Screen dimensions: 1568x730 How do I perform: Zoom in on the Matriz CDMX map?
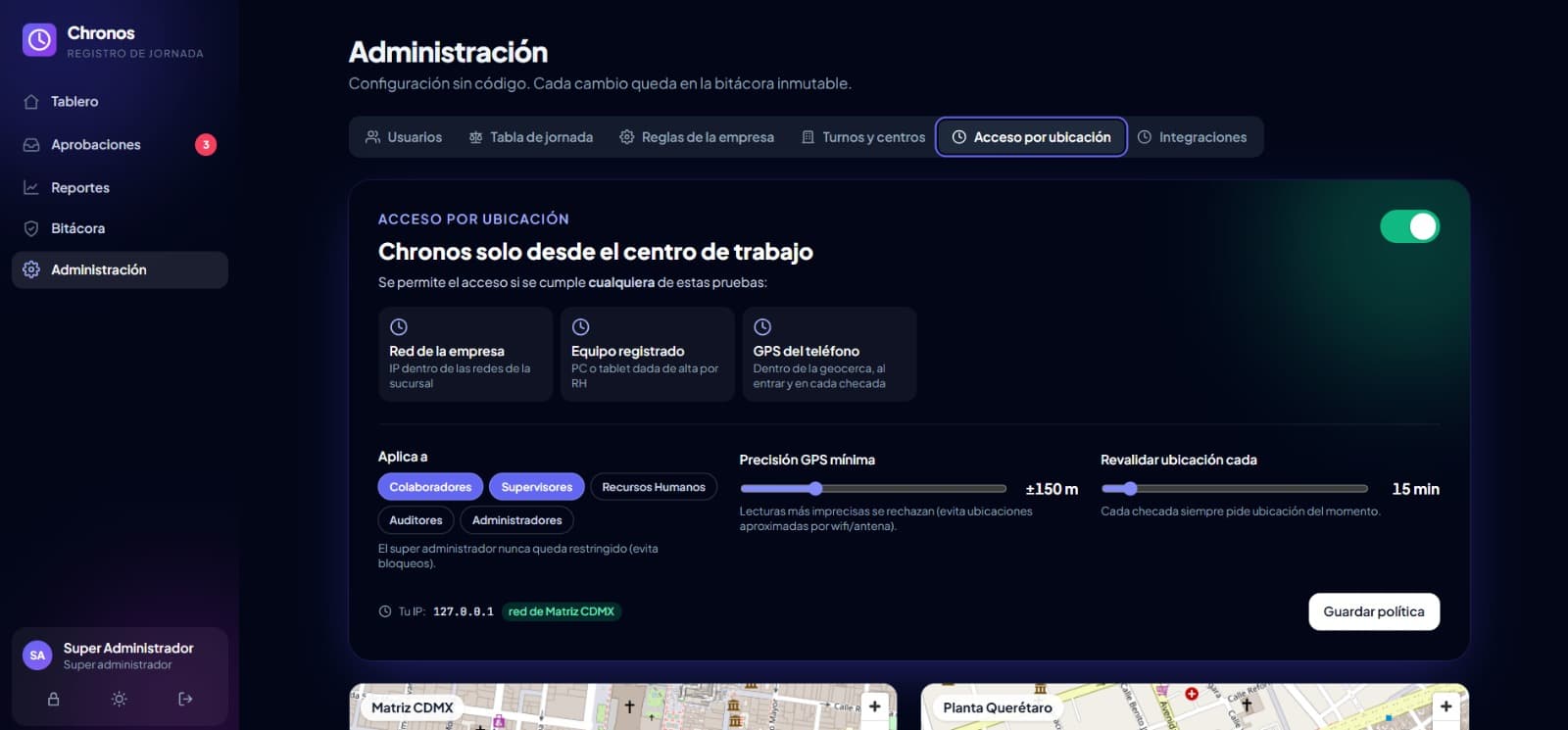tap(875, 706)
